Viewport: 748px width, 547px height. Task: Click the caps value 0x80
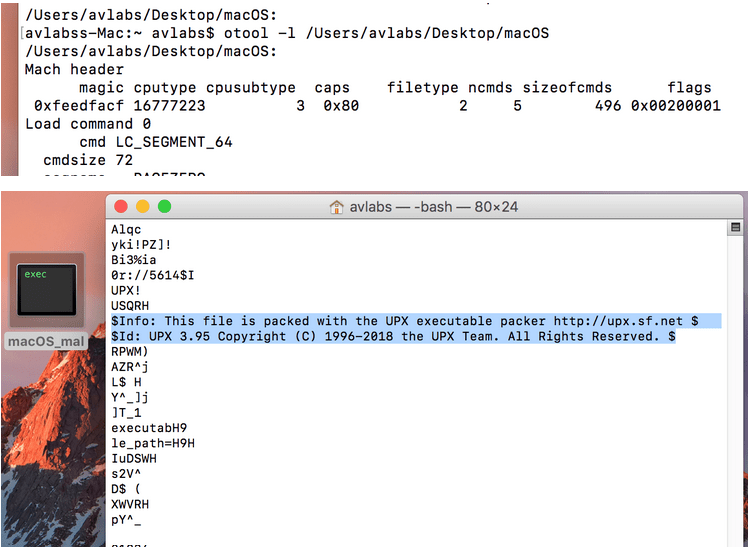tap(341, 105)
